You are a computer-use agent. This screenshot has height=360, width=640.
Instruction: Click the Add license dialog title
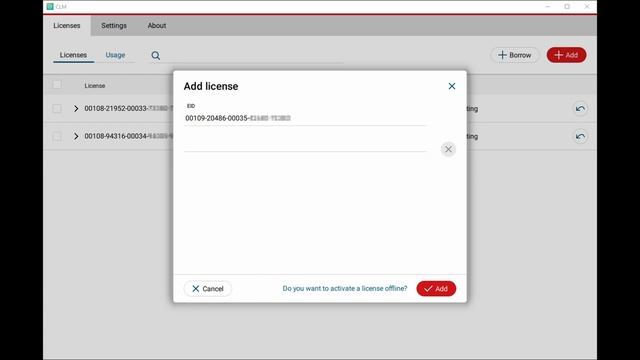coord(211,87)
